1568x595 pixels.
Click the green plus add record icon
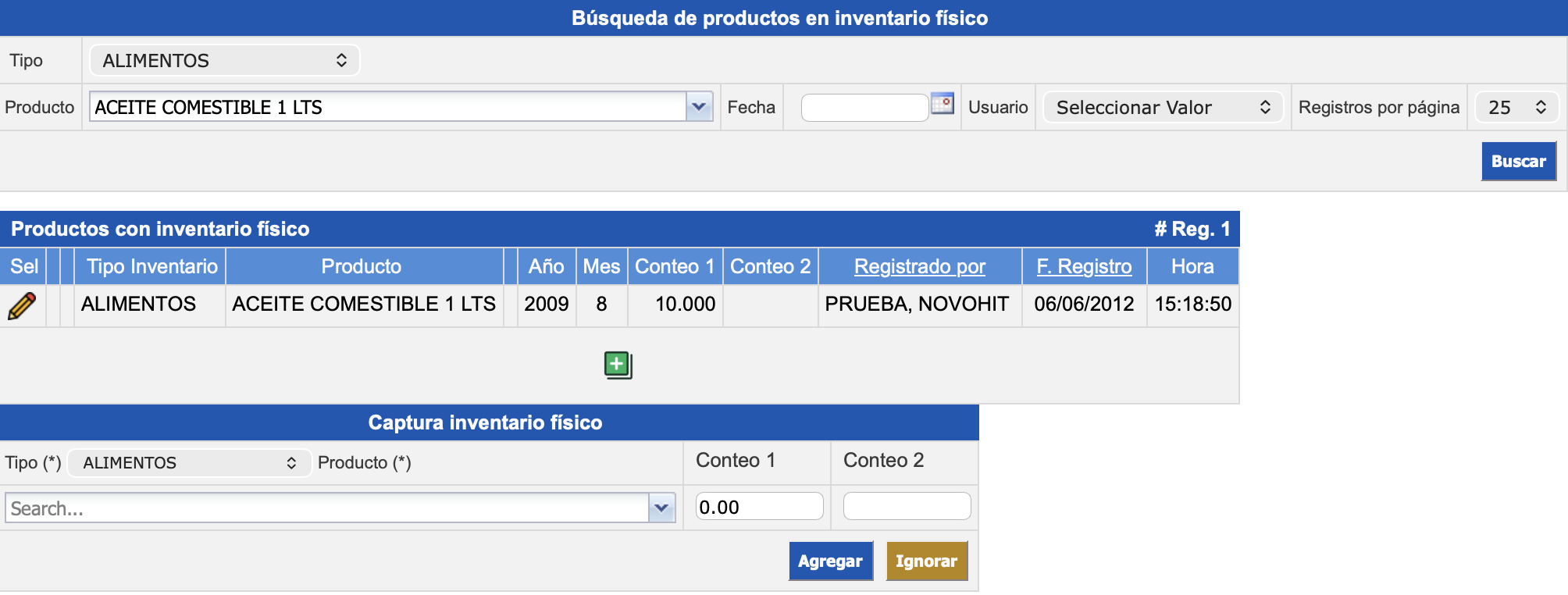click(x=618, y=365)
